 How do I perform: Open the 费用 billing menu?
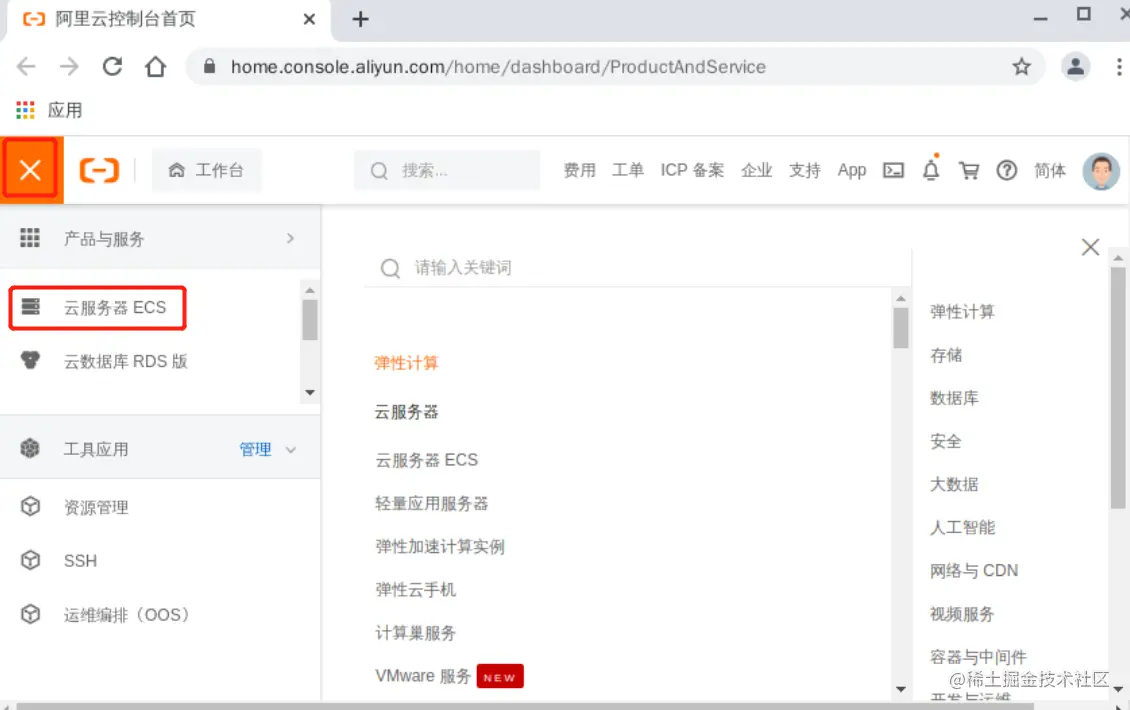pos(579,170)
